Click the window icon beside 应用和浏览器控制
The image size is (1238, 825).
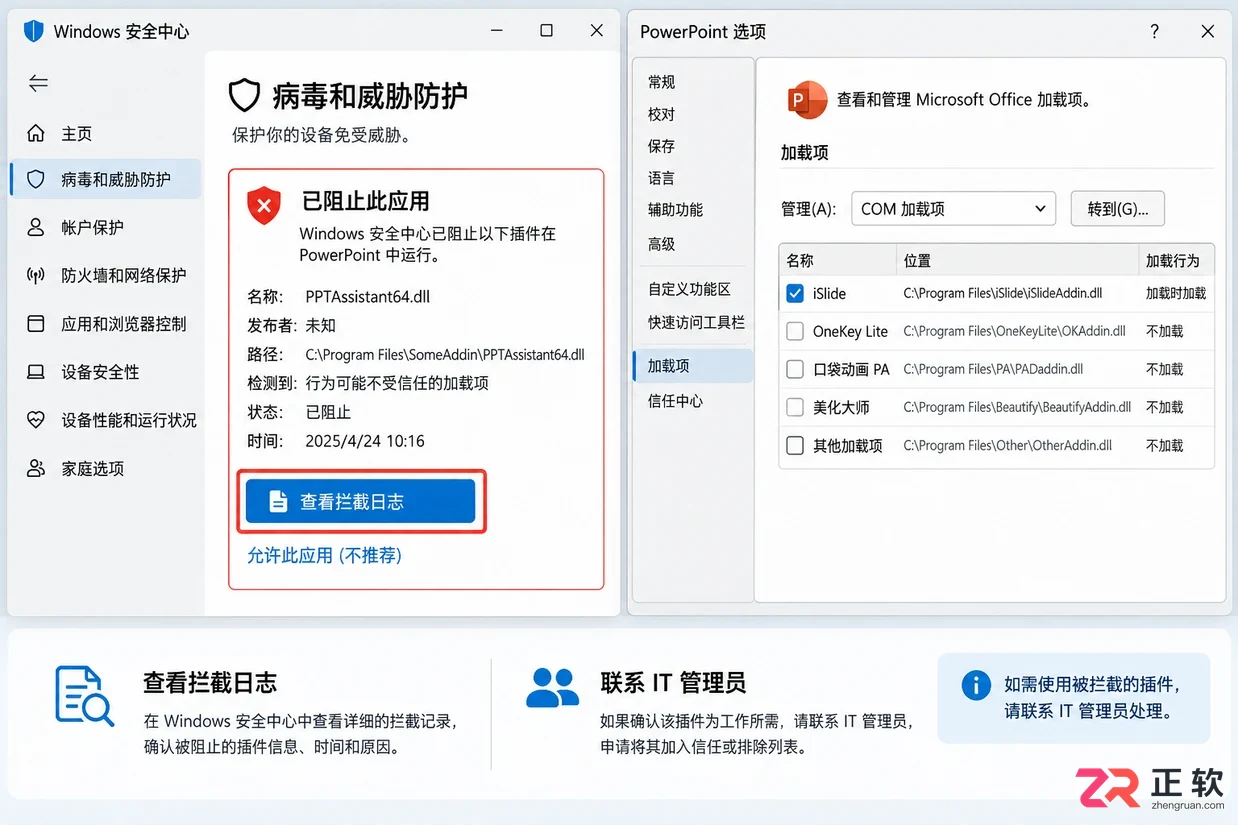36,323
